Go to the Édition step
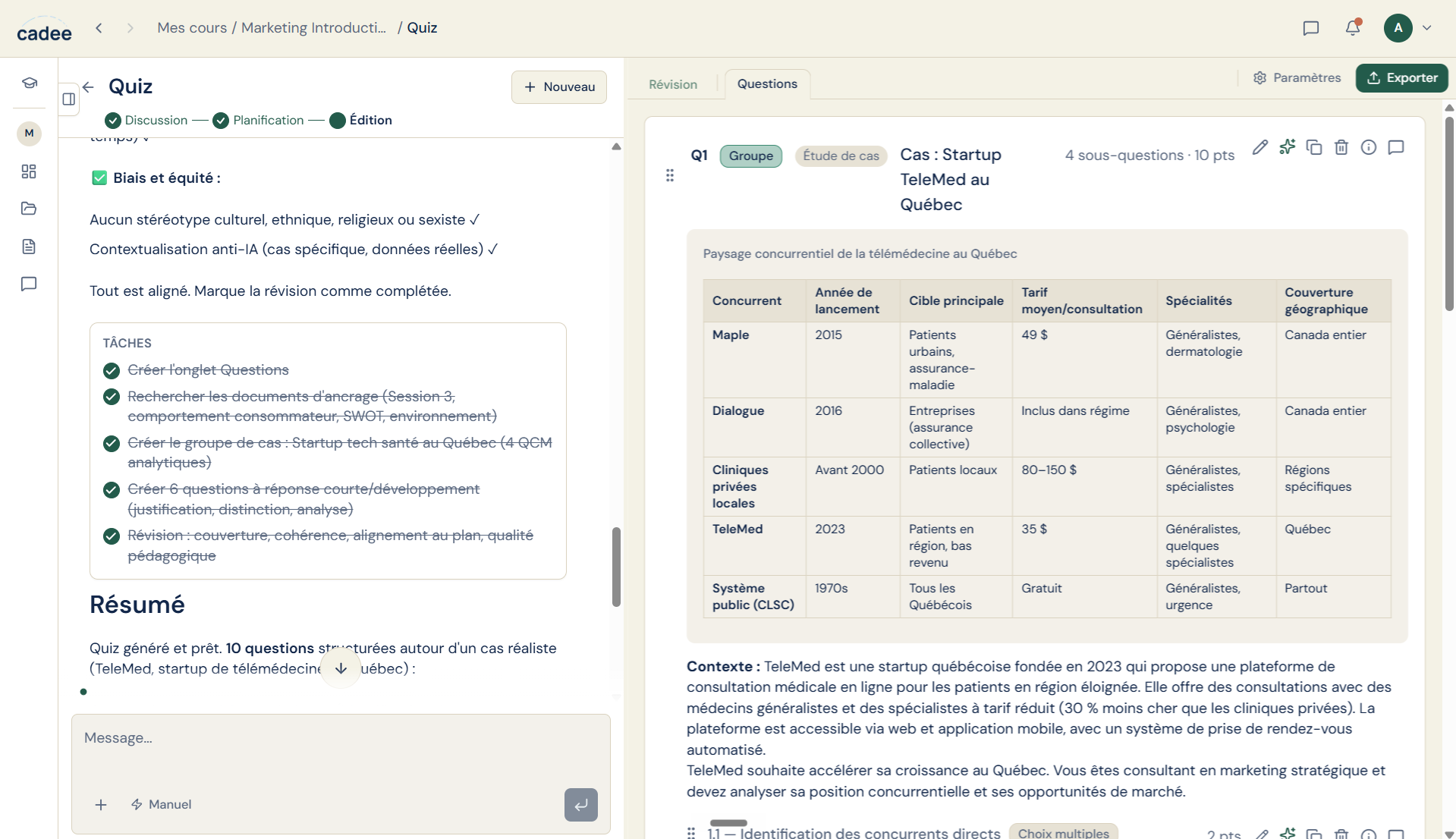1456x839 pixels. (361, 120)
